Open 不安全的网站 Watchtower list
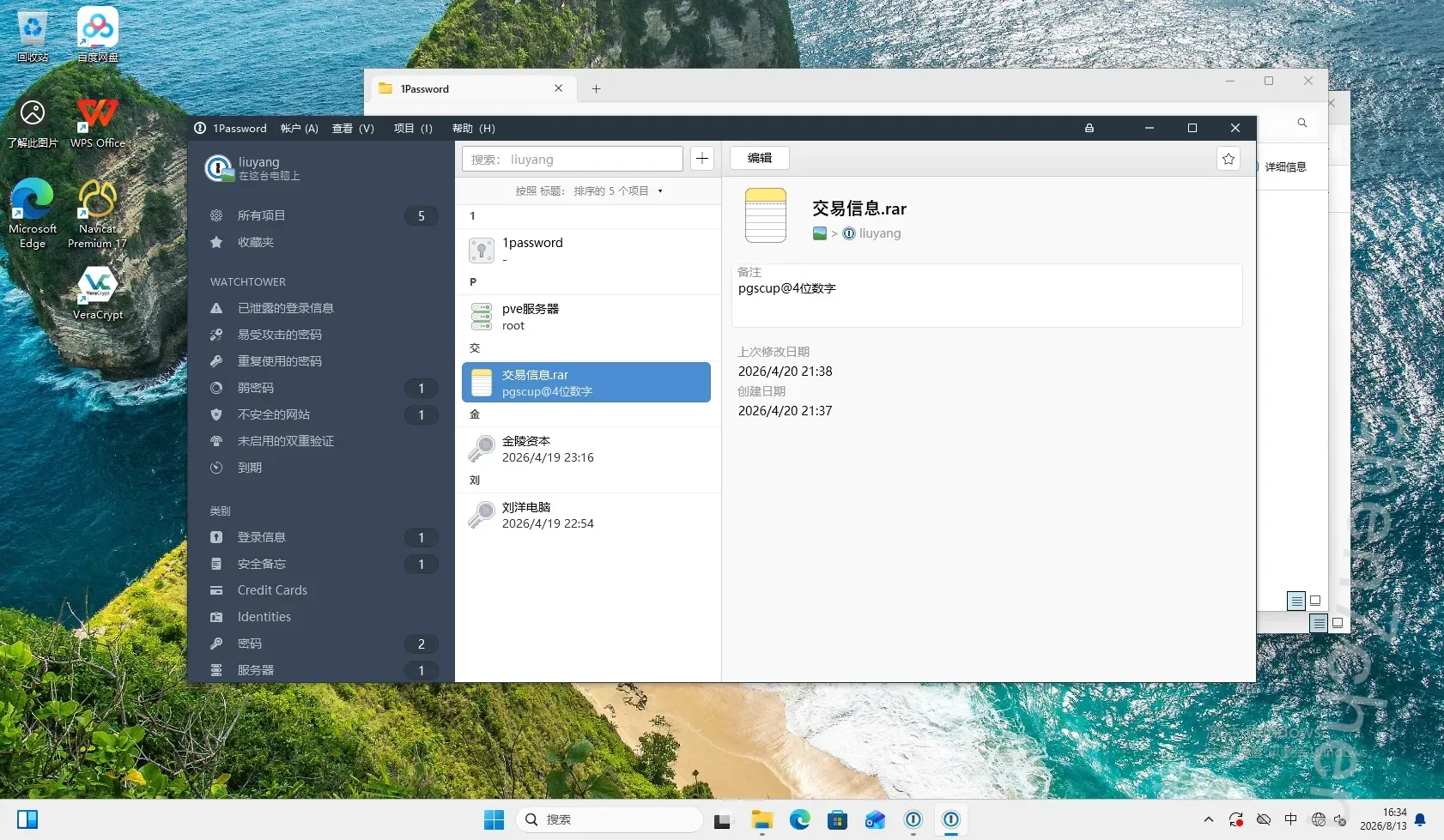Image resolution: width=1444 pixels, height=840 pixels. point(321,414)
